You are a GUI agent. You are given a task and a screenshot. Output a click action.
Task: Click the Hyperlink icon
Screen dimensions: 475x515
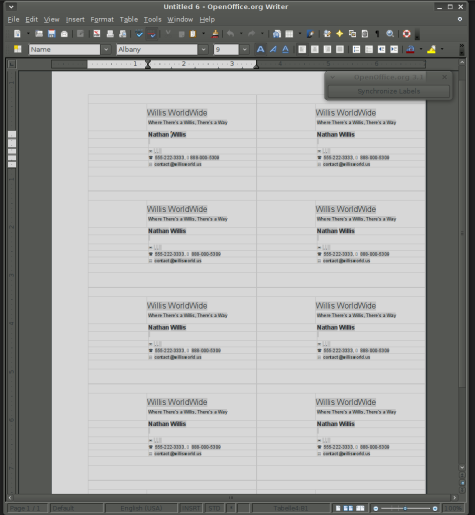click(x=277, y=34)
